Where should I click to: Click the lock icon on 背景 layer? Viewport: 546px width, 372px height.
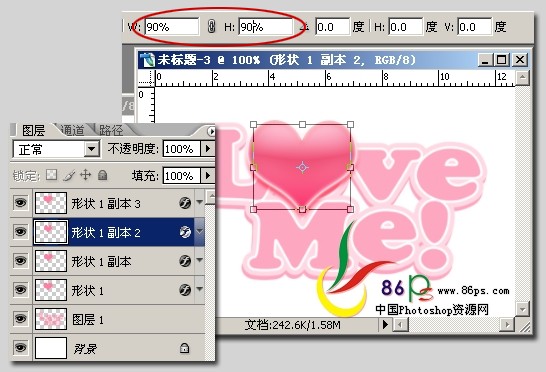184,348
